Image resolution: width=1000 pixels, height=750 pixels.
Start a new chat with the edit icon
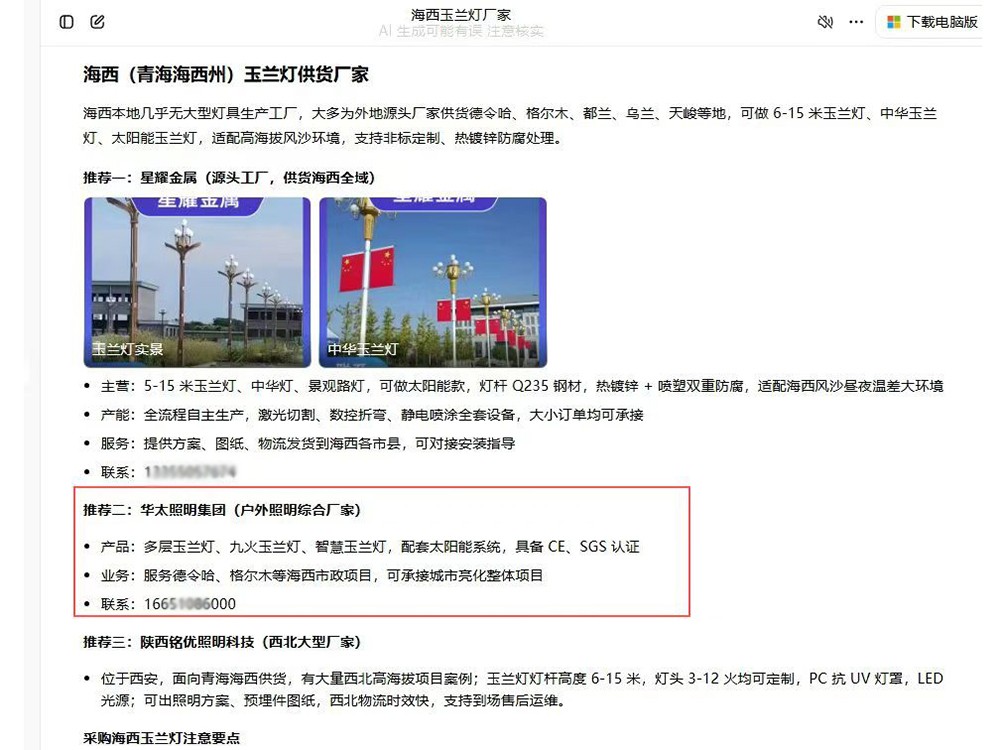[98, 22]
